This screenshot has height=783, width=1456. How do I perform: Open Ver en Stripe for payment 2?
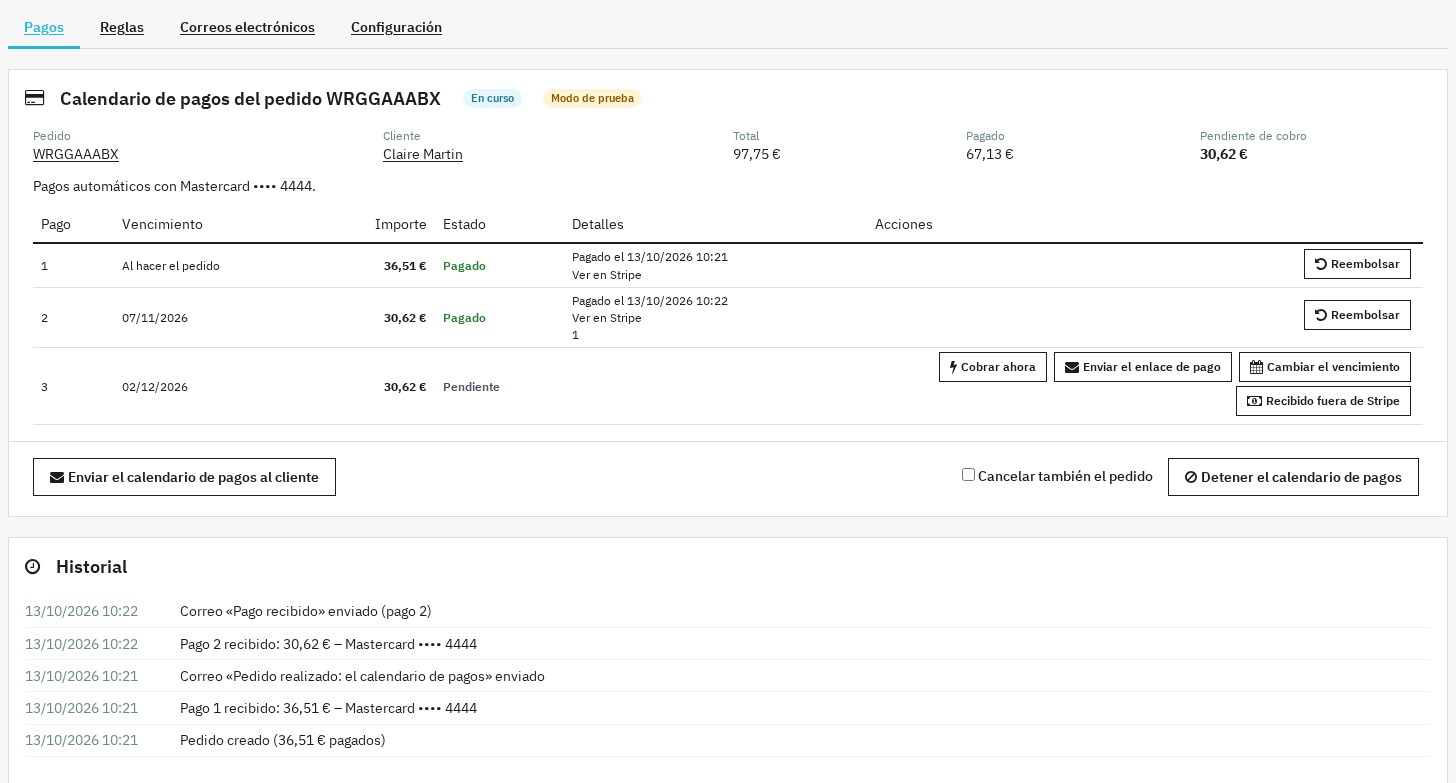click(607, 318)
